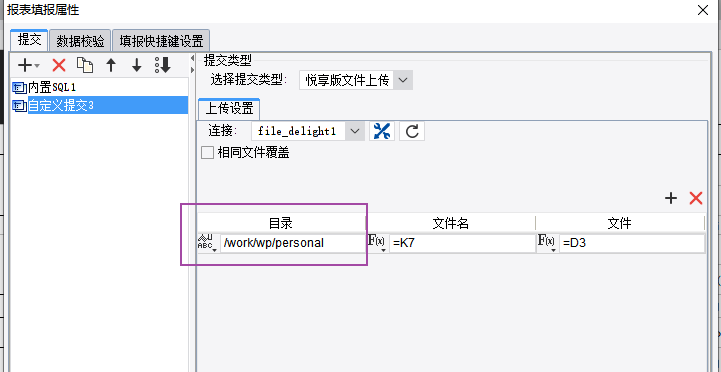Open 选择提交类型 dropdown
This screenshot has height=372, width=721.
click(x=356, y=80)
